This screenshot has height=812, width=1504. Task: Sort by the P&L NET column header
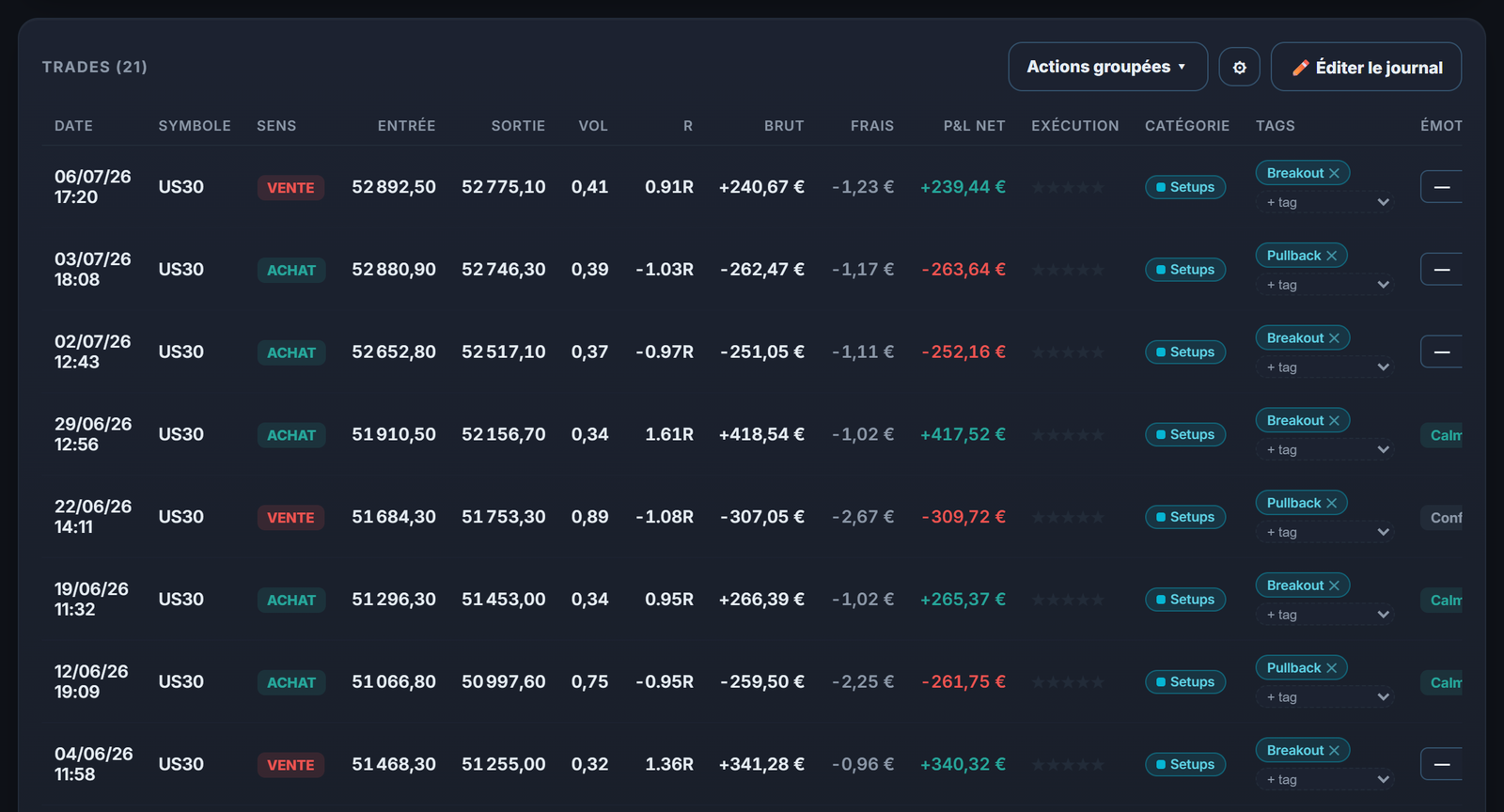pyautogui.click(x=974, y=126)
